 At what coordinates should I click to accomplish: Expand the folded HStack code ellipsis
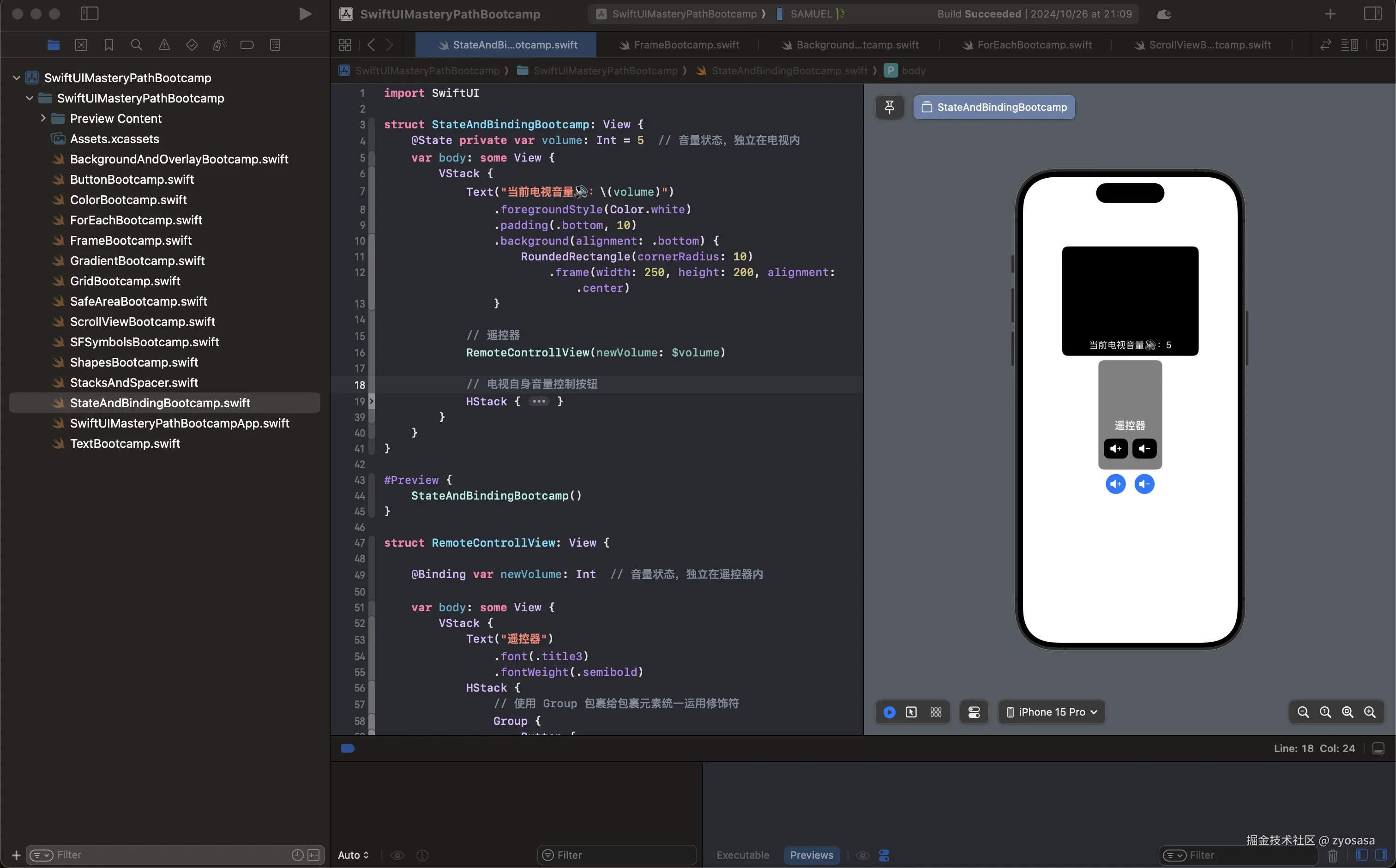click(x=538, y=401)
